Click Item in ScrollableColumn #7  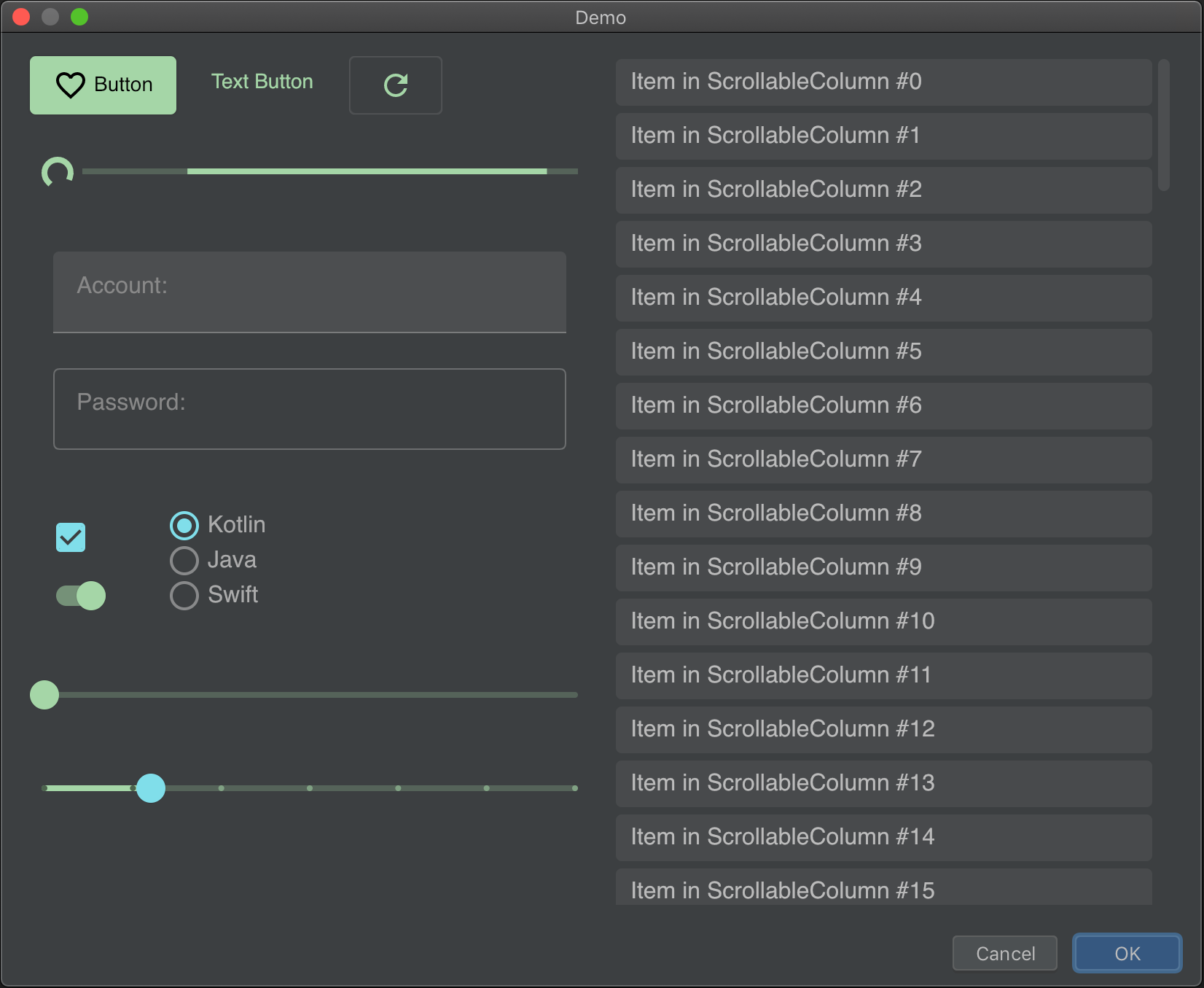(883, 459)
